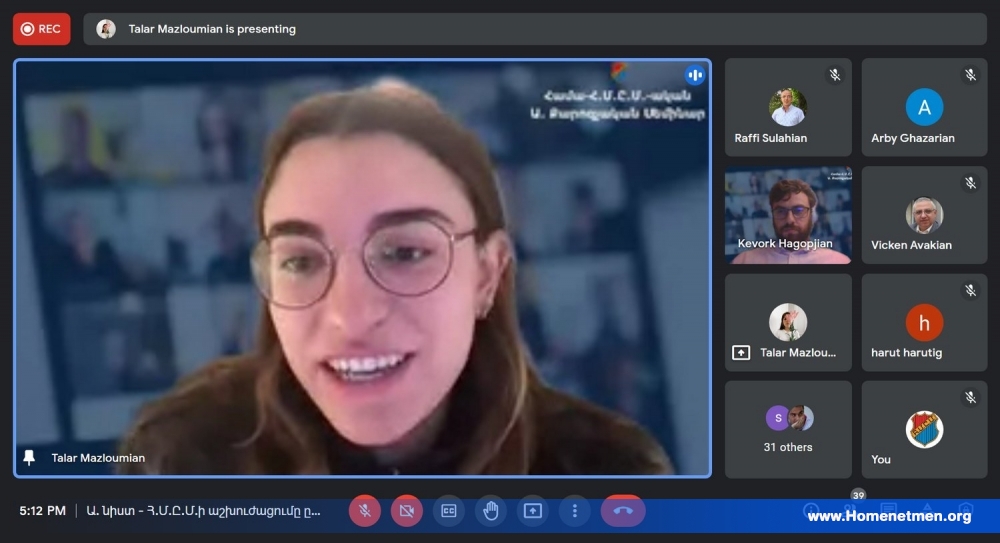The width and height of the screenshot is (1000, 543).
Task: Click the pin icon beside Talar Mazloumian
Action: pos(29,457)
